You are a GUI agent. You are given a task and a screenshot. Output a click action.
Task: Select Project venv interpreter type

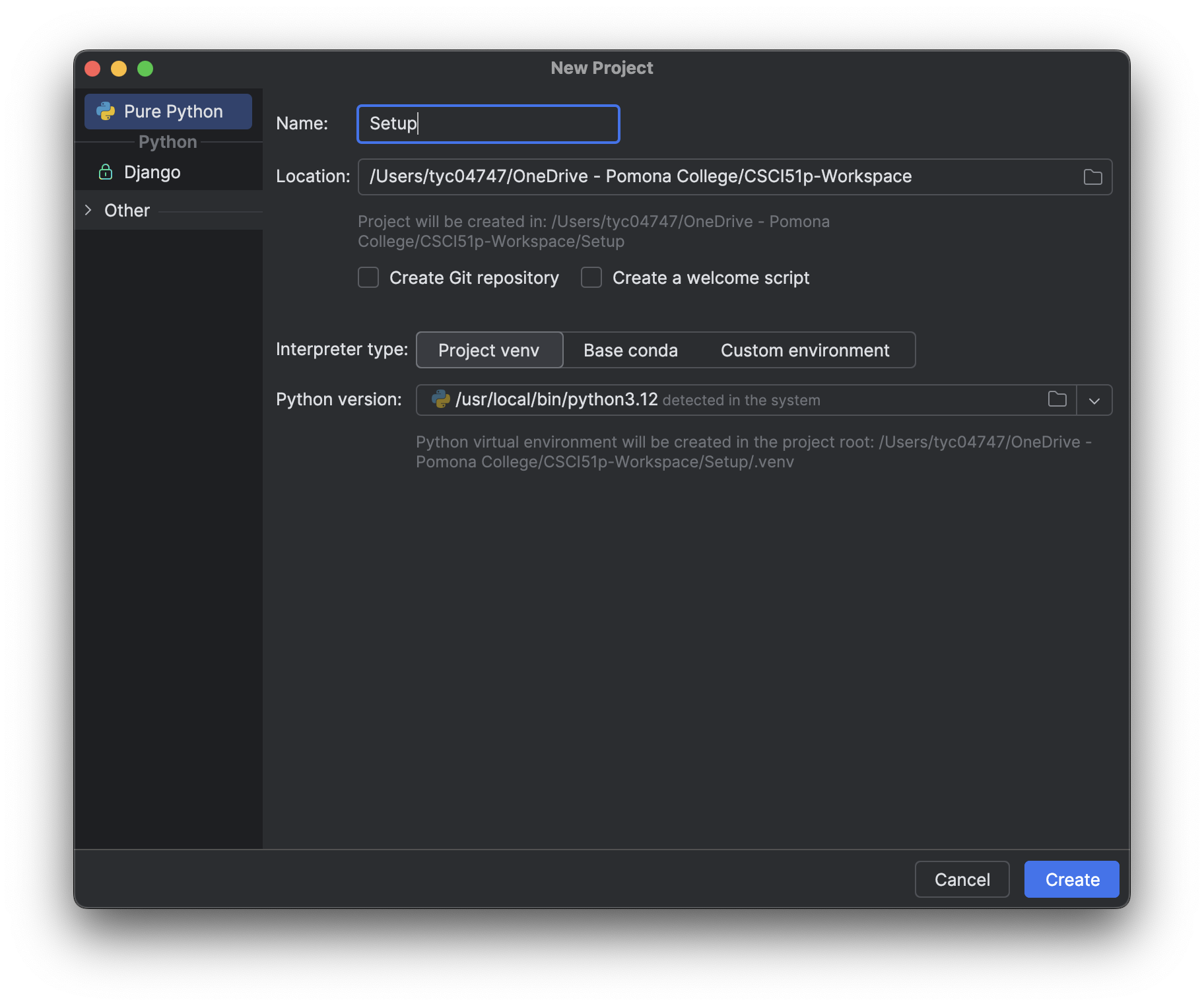click(489, 350)
